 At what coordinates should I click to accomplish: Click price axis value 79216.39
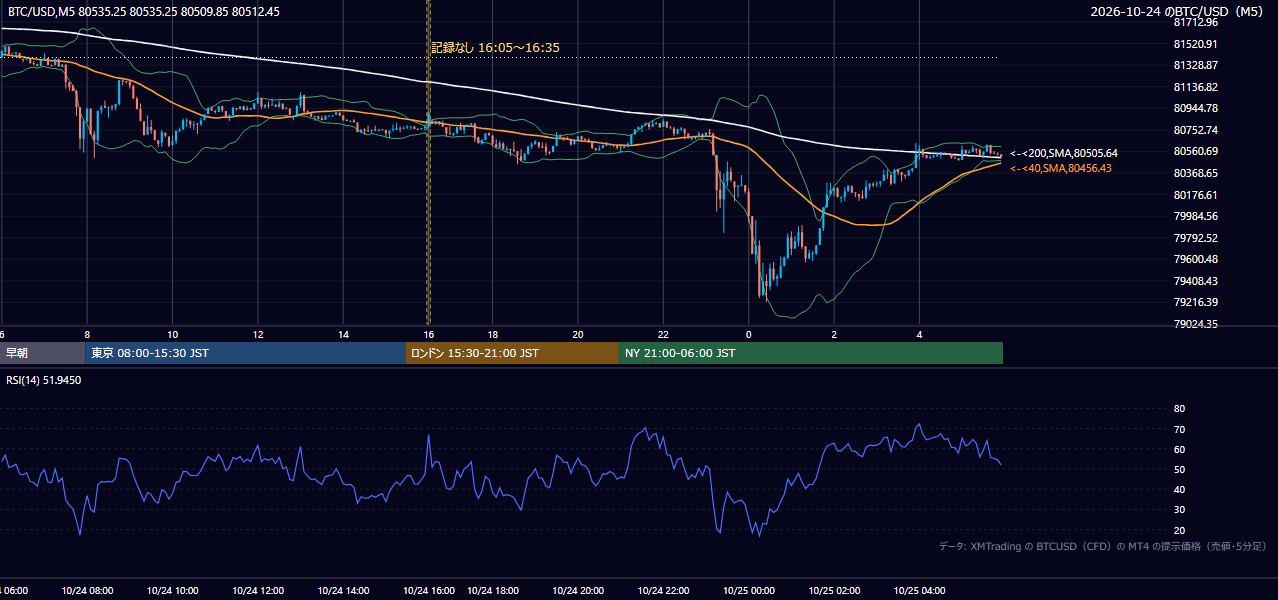click(1195, 302)
